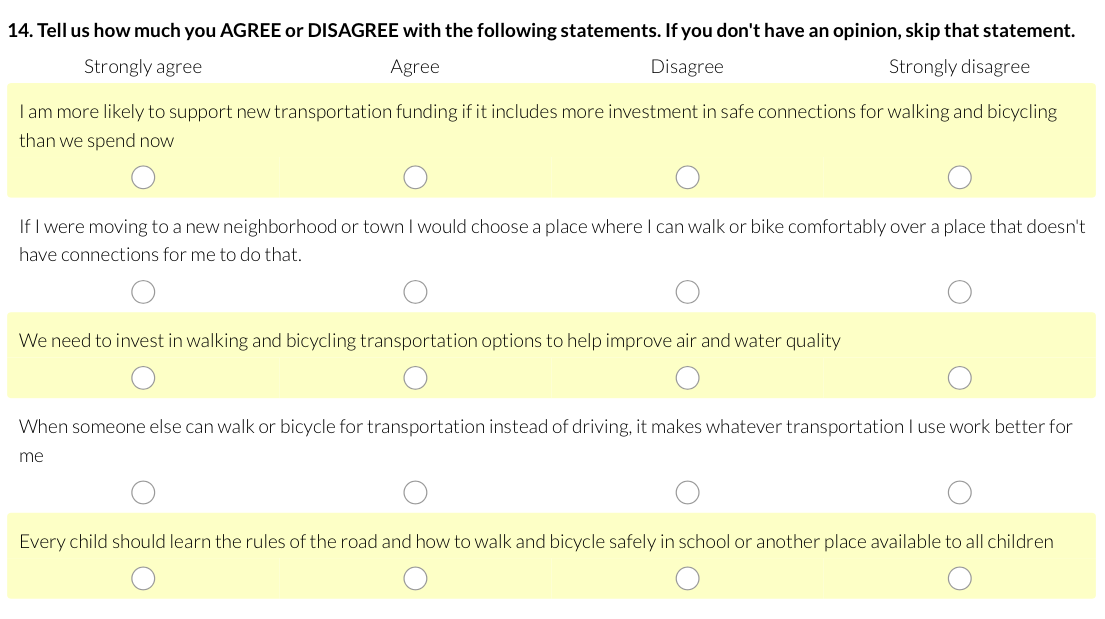Choose Agree for air and water quality statement
1105x619 pixels.
(x=416, y=377)
